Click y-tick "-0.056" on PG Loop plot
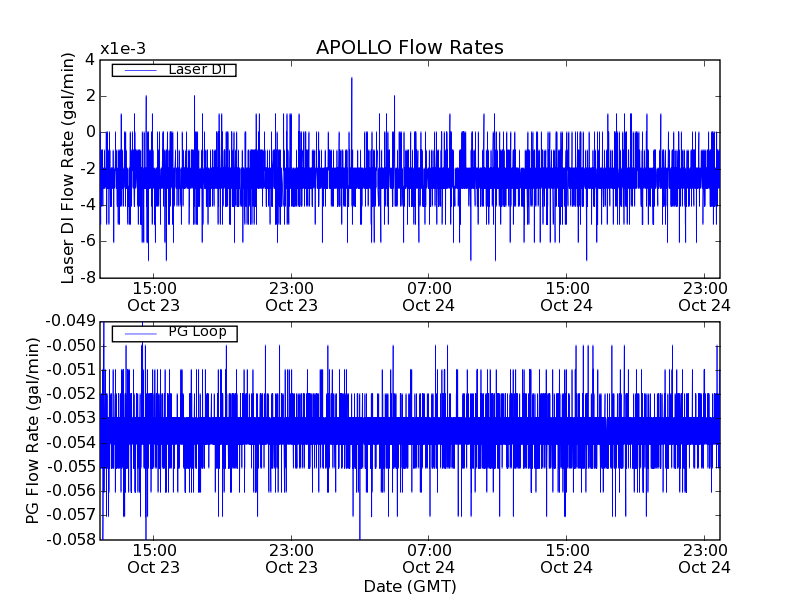This screenshot has width=800, height=600. click(x=70, y=491)
